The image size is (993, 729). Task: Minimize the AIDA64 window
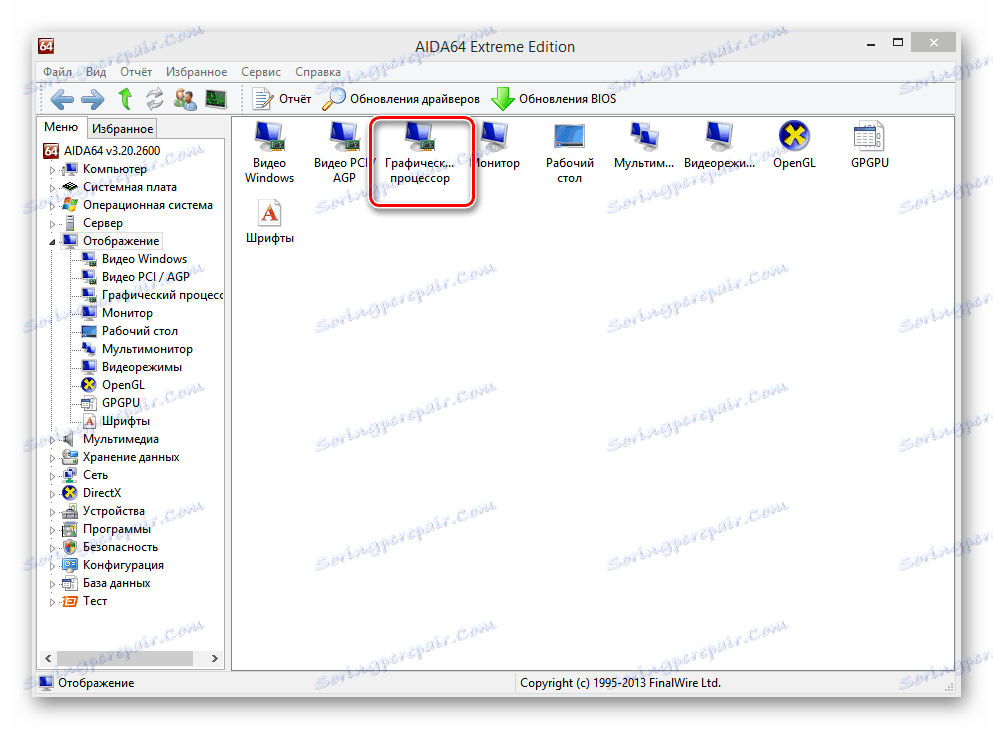[x=871, y=44]
